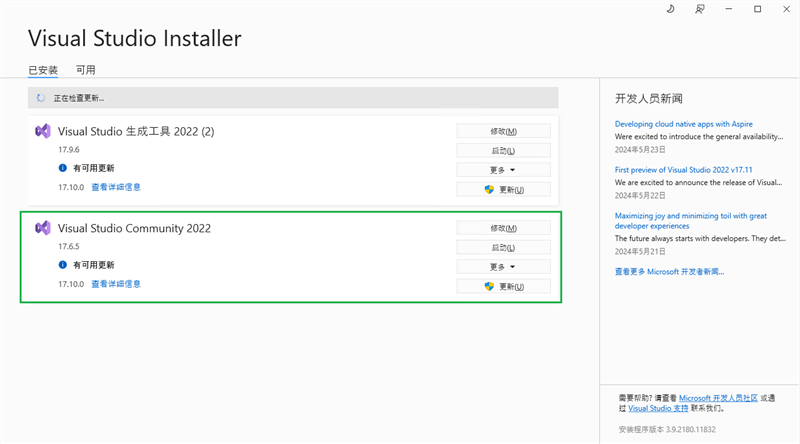Open the feedback icon in title bar

pyautogui.click(x=699, y=9)
